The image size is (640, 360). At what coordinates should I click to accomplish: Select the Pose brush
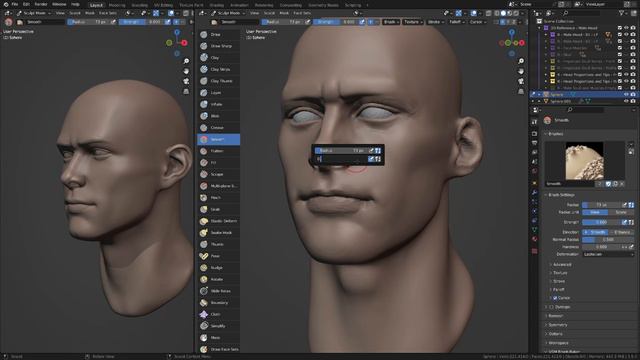218,256
